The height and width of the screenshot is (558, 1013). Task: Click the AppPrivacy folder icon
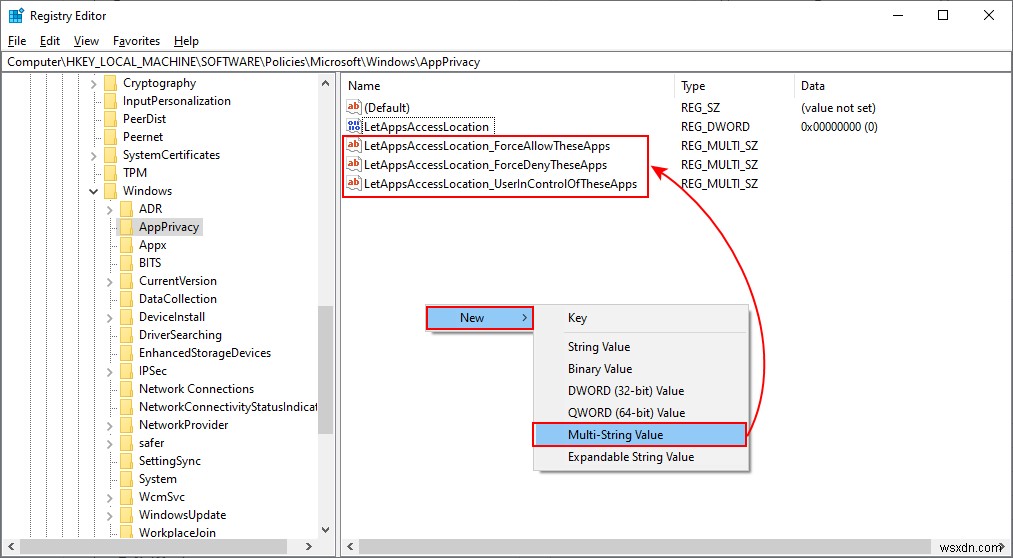pos(127,227)
